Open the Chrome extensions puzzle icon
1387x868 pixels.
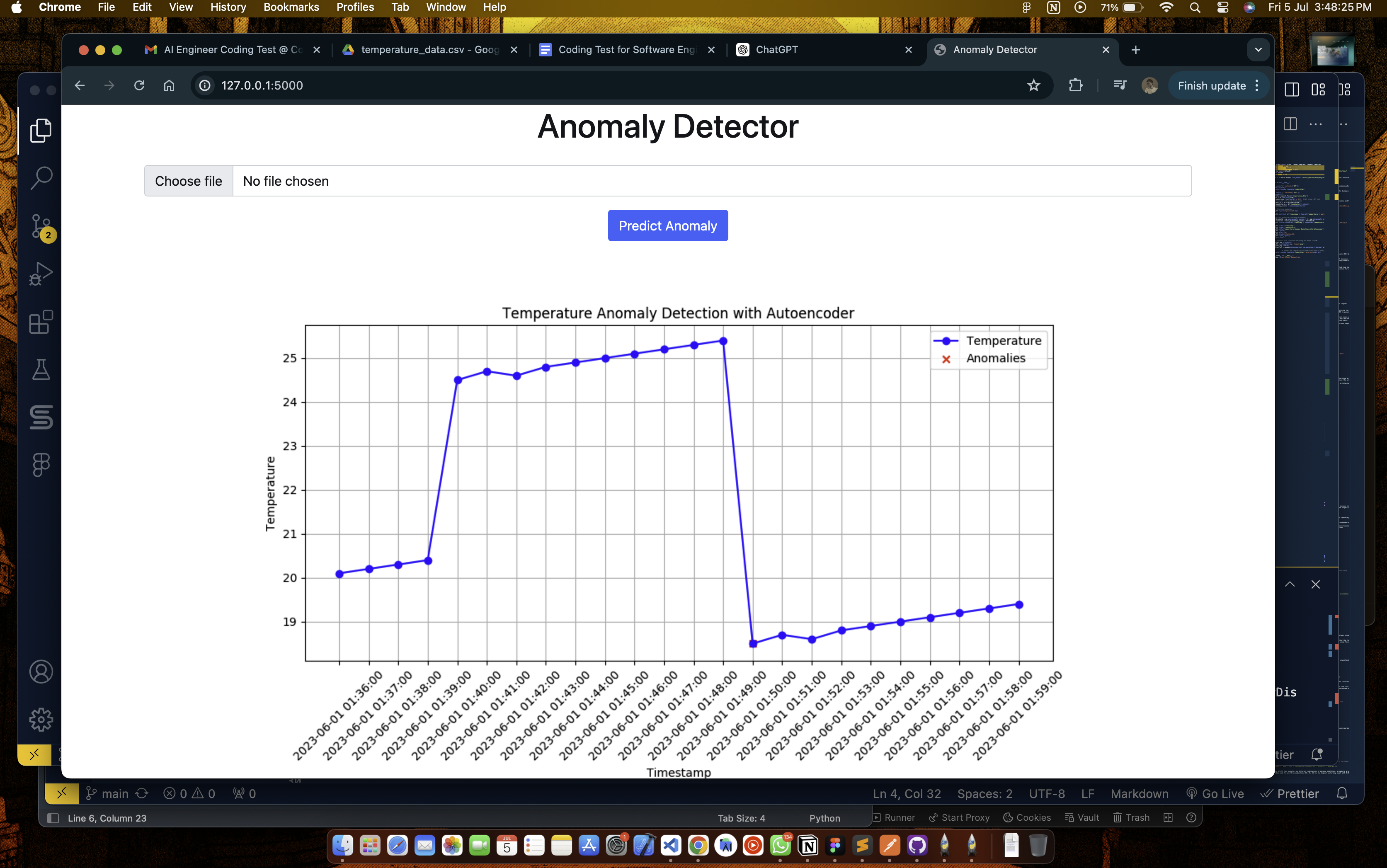(1075, 85)
